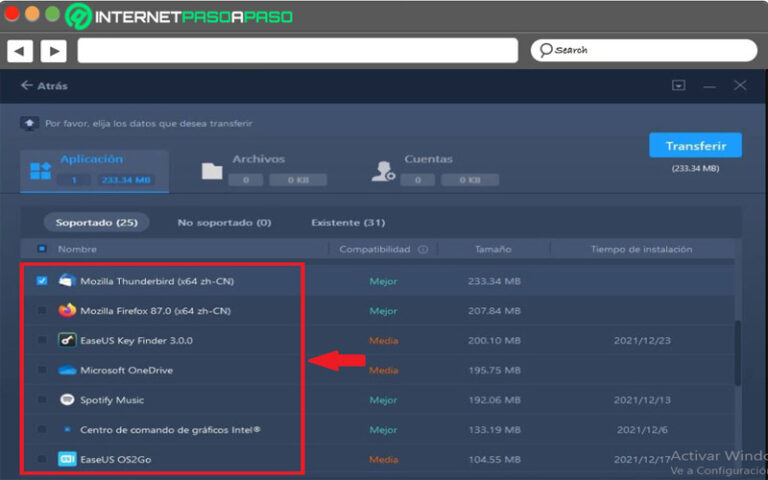Sort by the Compatibilidad column header
This screenshot has height=480, width=768.
(x=375, y=249)
